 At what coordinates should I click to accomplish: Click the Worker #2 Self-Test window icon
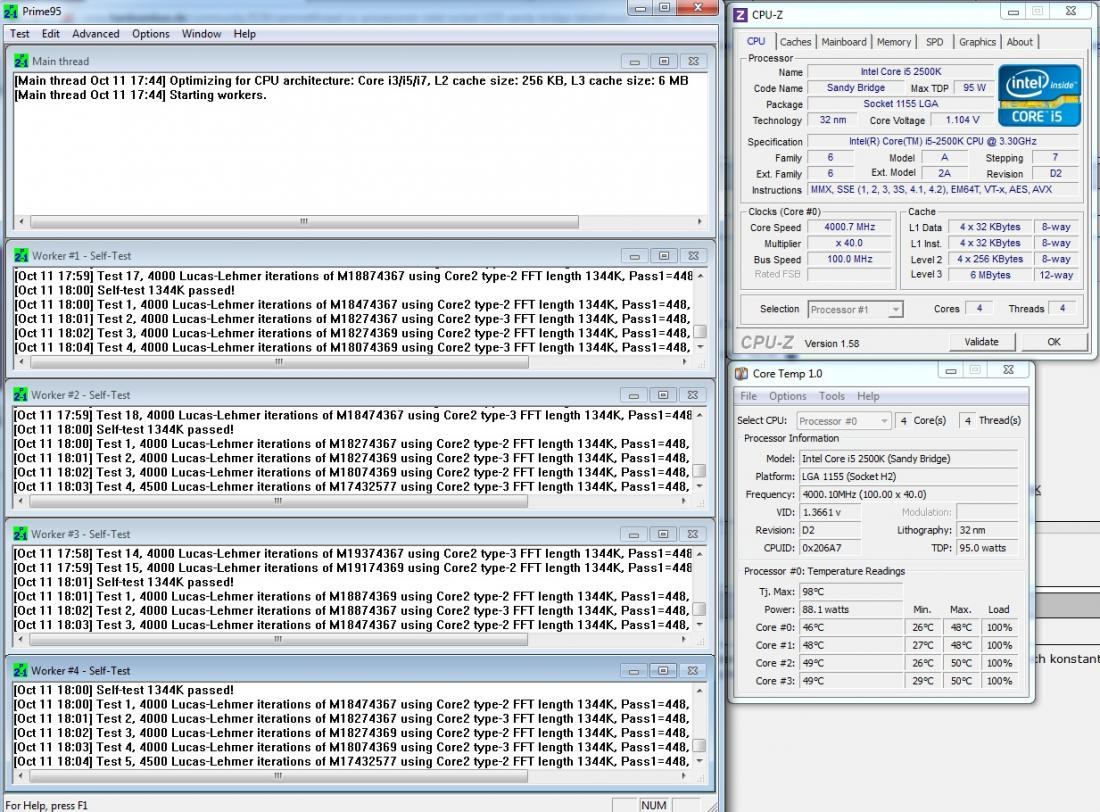click(21, 394)
